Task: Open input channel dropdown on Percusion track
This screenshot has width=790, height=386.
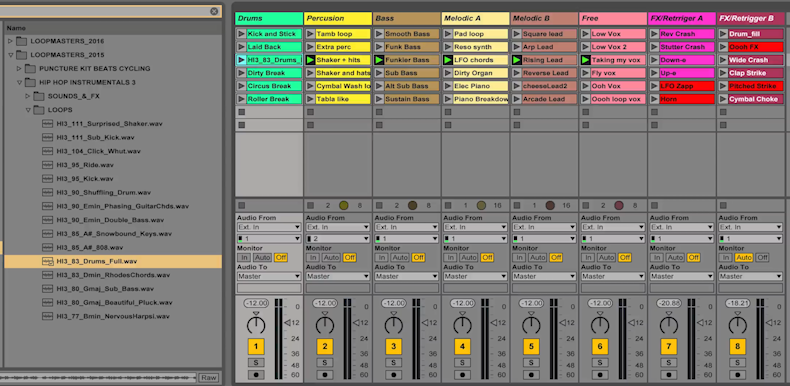Action: (x=338, y=239)
